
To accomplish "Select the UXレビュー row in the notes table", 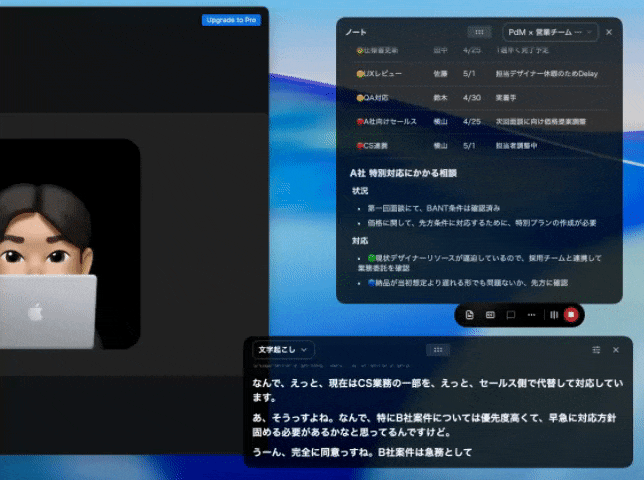I will pos(479,74).
